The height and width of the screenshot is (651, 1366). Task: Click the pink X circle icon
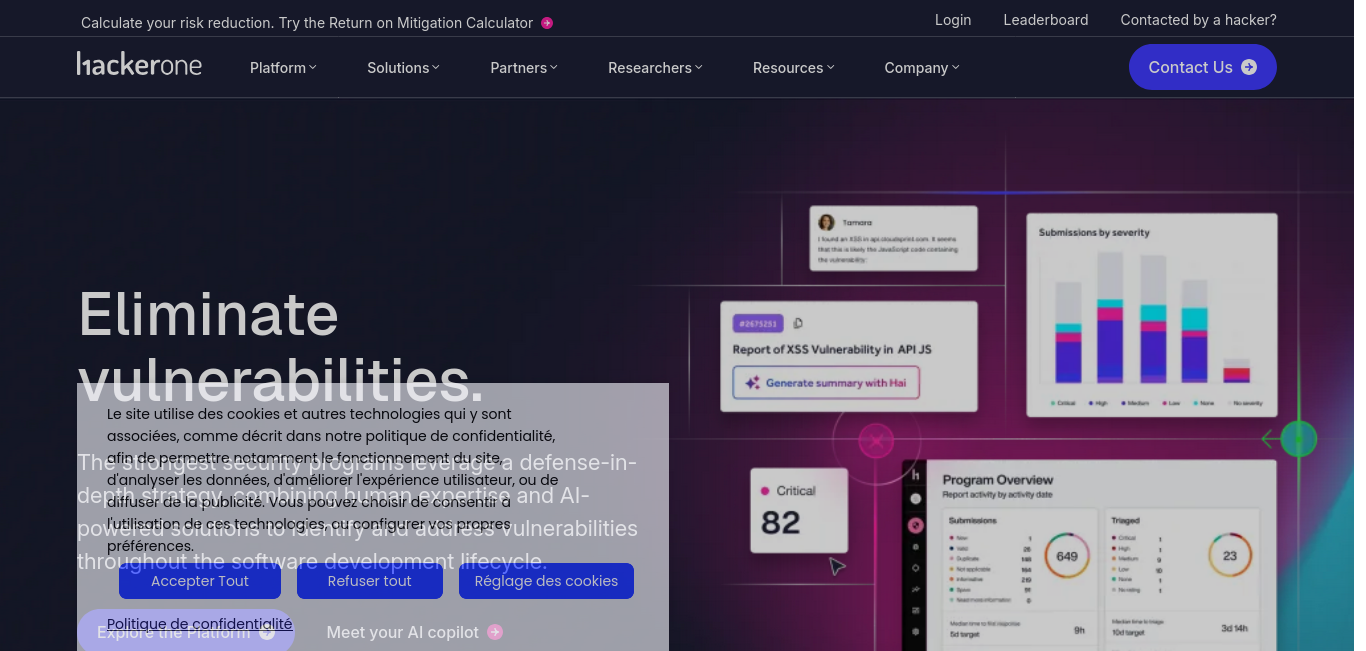coord(877,440)
